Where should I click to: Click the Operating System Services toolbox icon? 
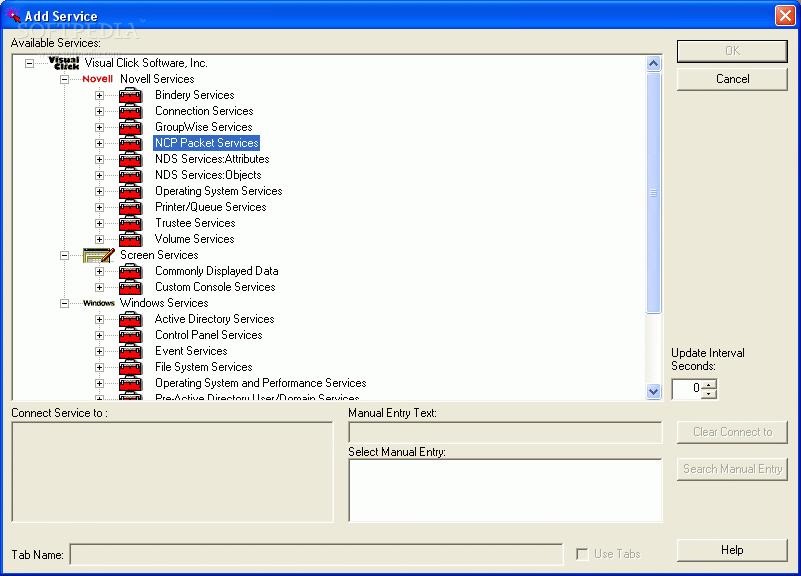130,191
